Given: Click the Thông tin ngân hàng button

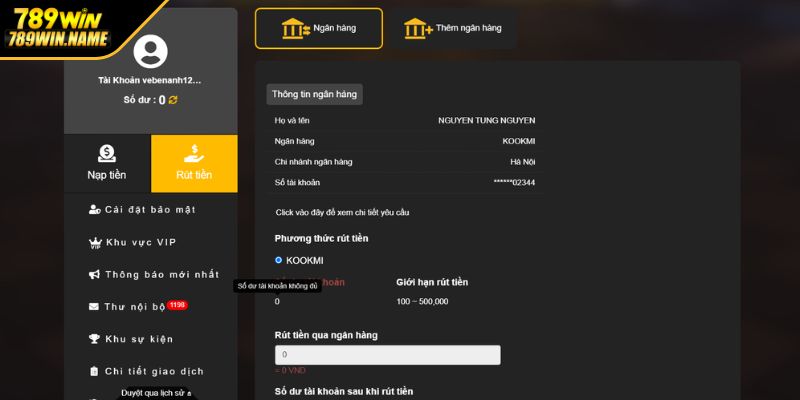Looking at the screenshot, I should point(314,94).
